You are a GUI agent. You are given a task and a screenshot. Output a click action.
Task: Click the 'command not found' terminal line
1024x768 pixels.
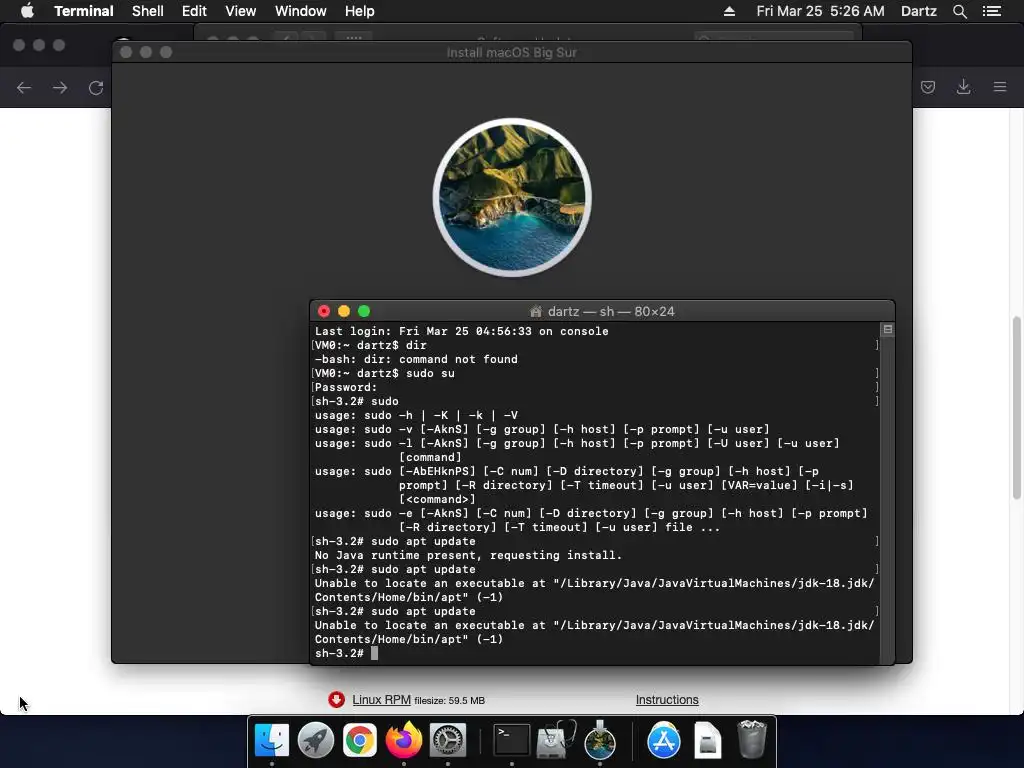point(416,359)
